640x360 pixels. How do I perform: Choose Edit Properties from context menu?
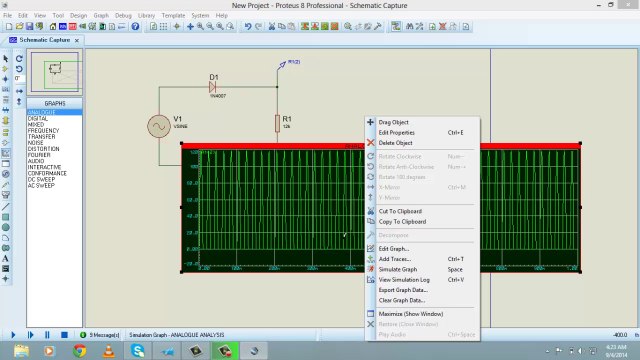pyautogui.click(x=422, y=133)
